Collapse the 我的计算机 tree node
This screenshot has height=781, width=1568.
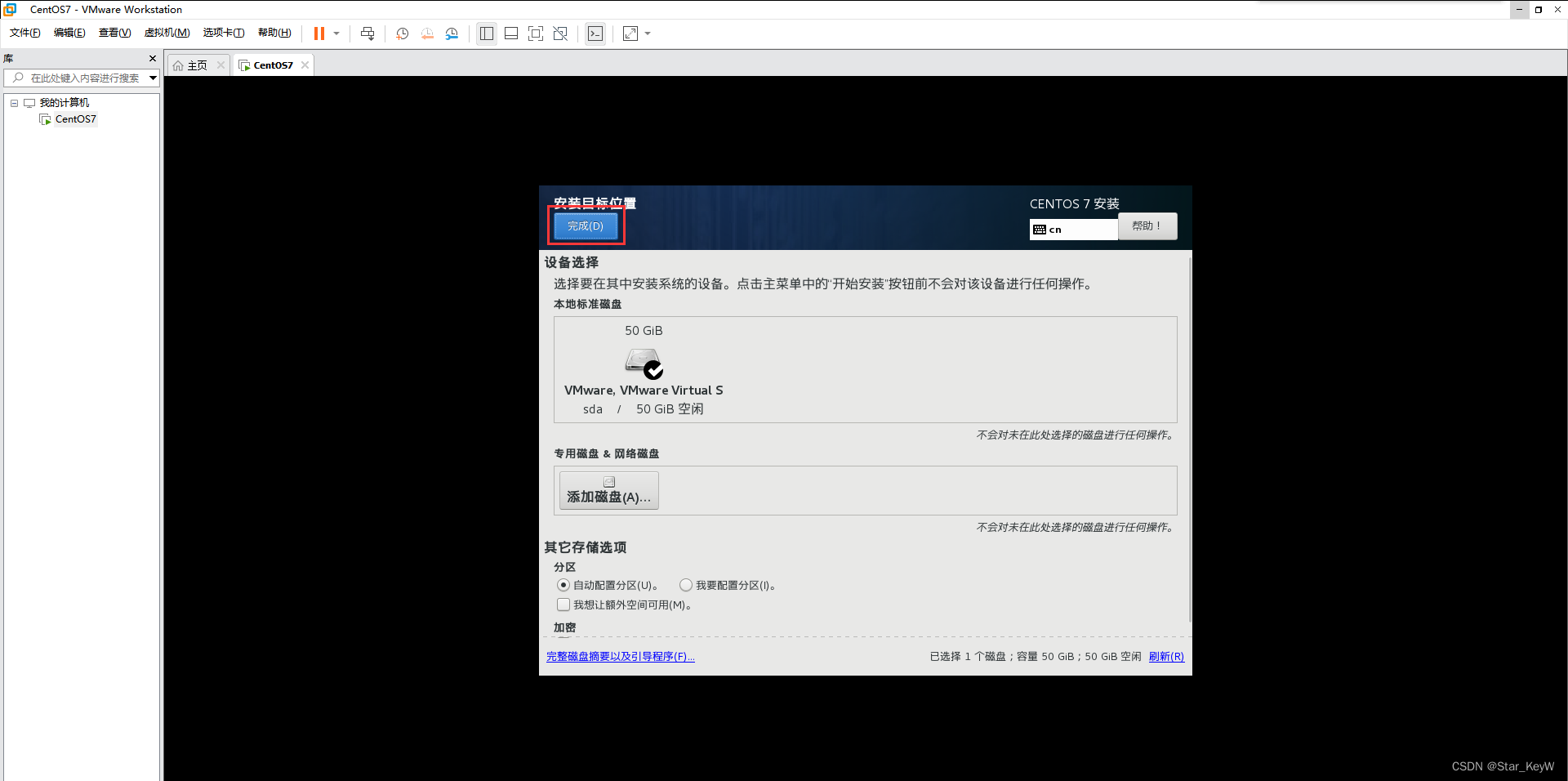click(13, 102)
